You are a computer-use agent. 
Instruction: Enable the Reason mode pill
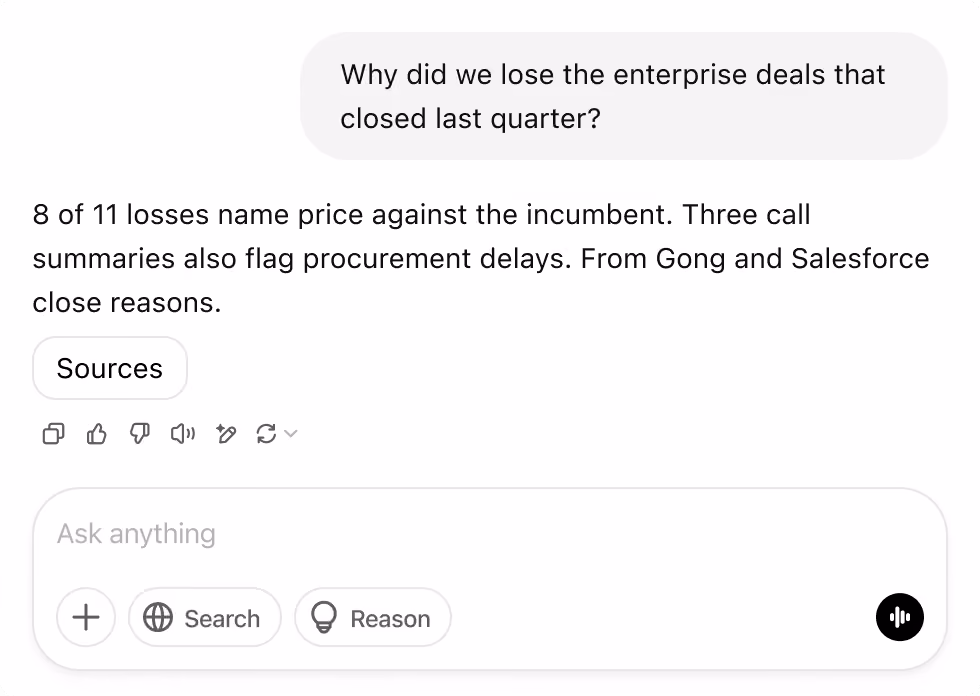pos(372,617)
